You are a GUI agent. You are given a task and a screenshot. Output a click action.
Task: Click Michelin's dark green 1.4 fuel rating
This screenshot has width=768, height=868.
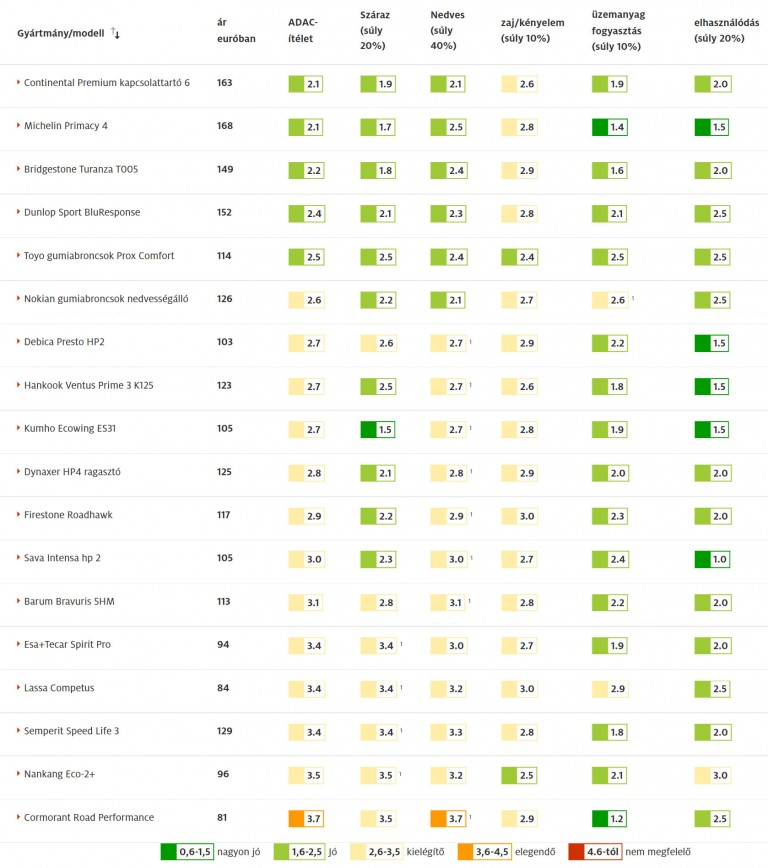point(609,127)
